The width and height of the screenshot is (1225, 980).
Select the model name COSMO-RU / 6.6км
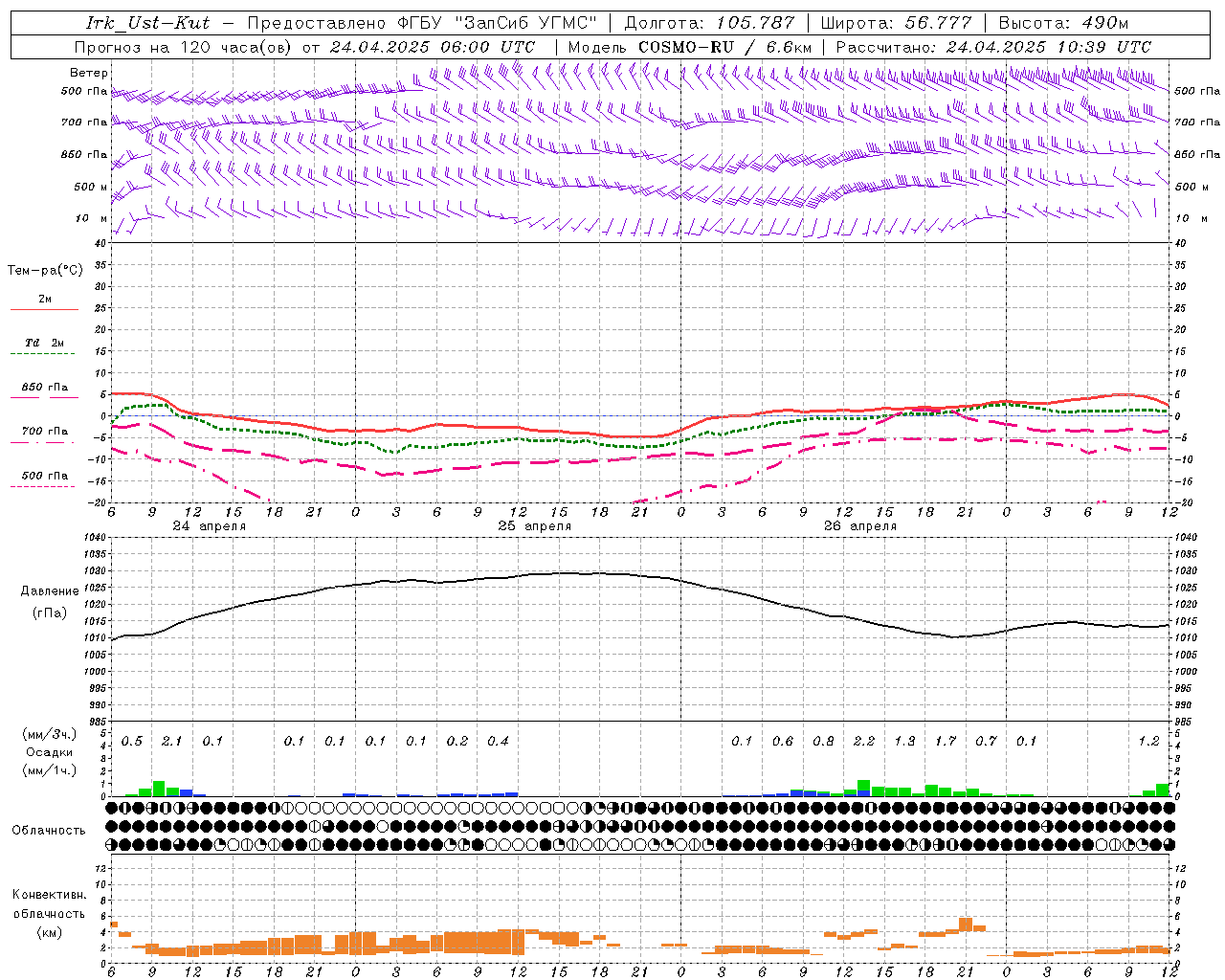(726, 47)
